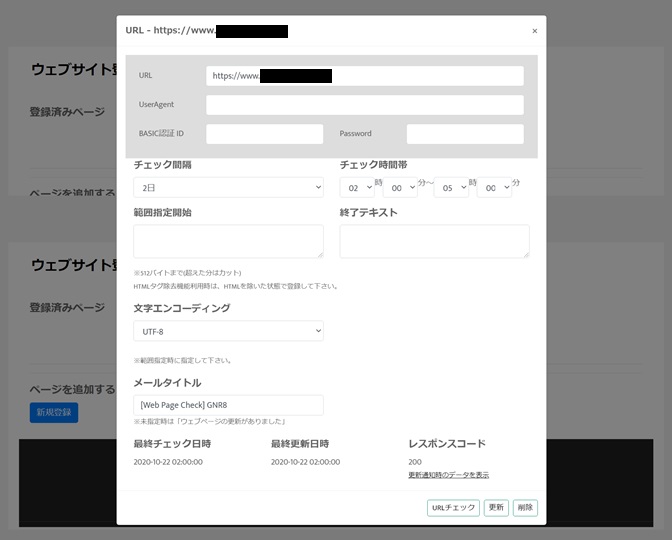This screenshot has width=672, height=540.
Task: Close the URL settings dialog
Action: (534, 31)
